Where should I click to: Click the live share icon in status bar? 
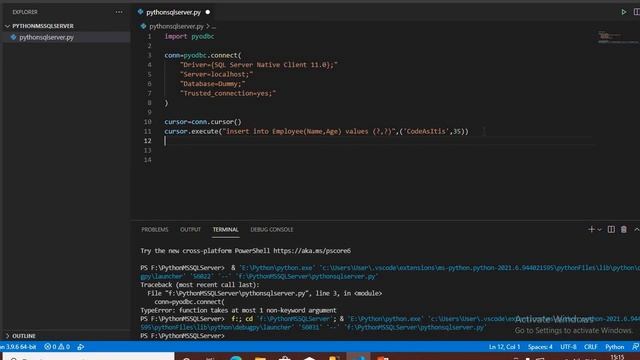(x=81, y=347)
